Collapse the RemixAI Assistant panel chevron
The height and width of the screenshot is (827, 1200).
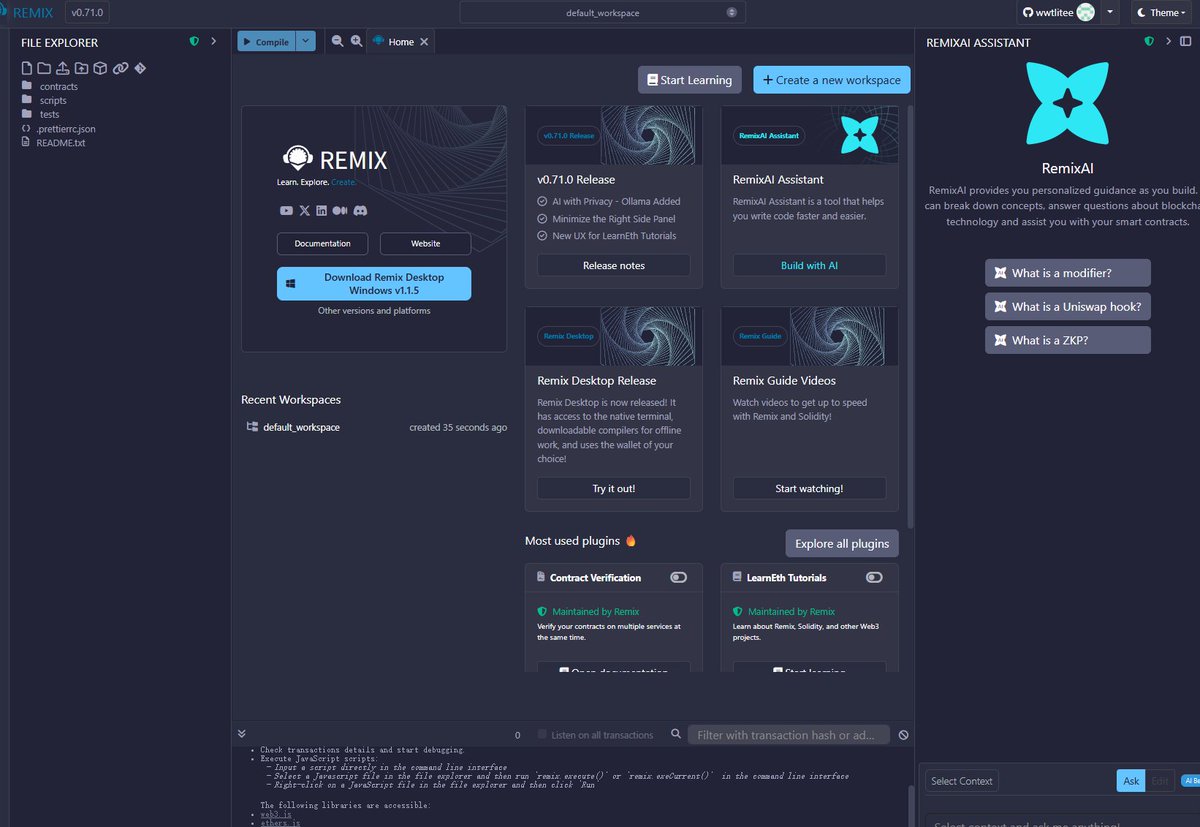pos(1169,42)
